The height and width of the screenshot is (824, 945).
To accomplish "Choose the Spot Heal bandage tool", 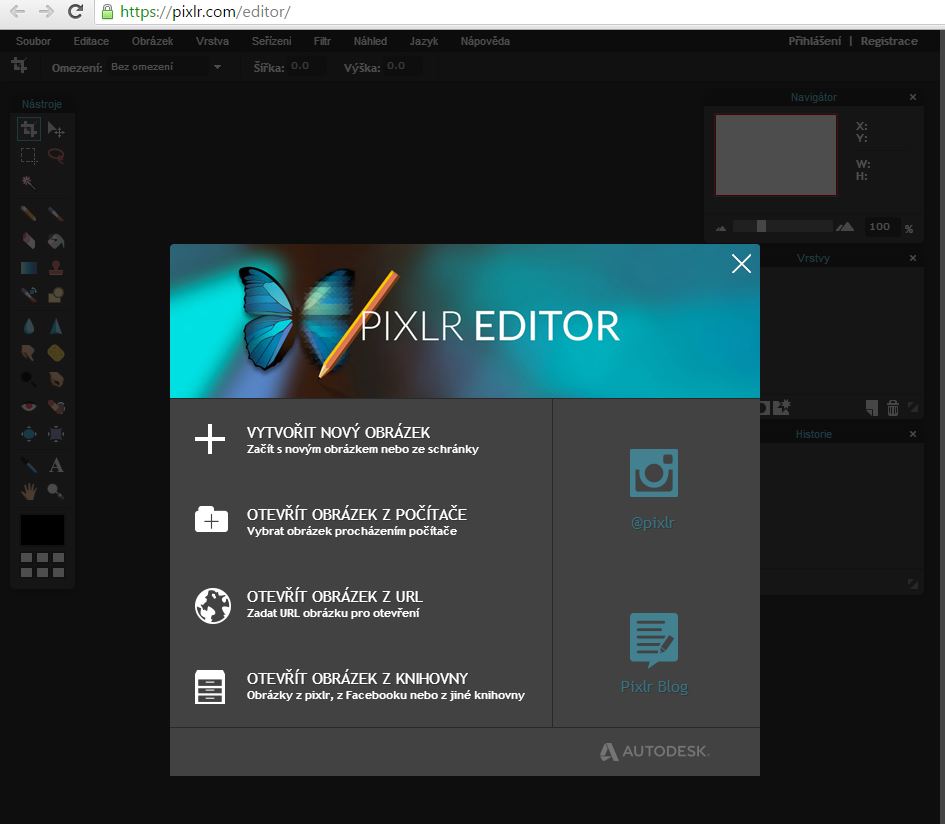I will point(56,407).
